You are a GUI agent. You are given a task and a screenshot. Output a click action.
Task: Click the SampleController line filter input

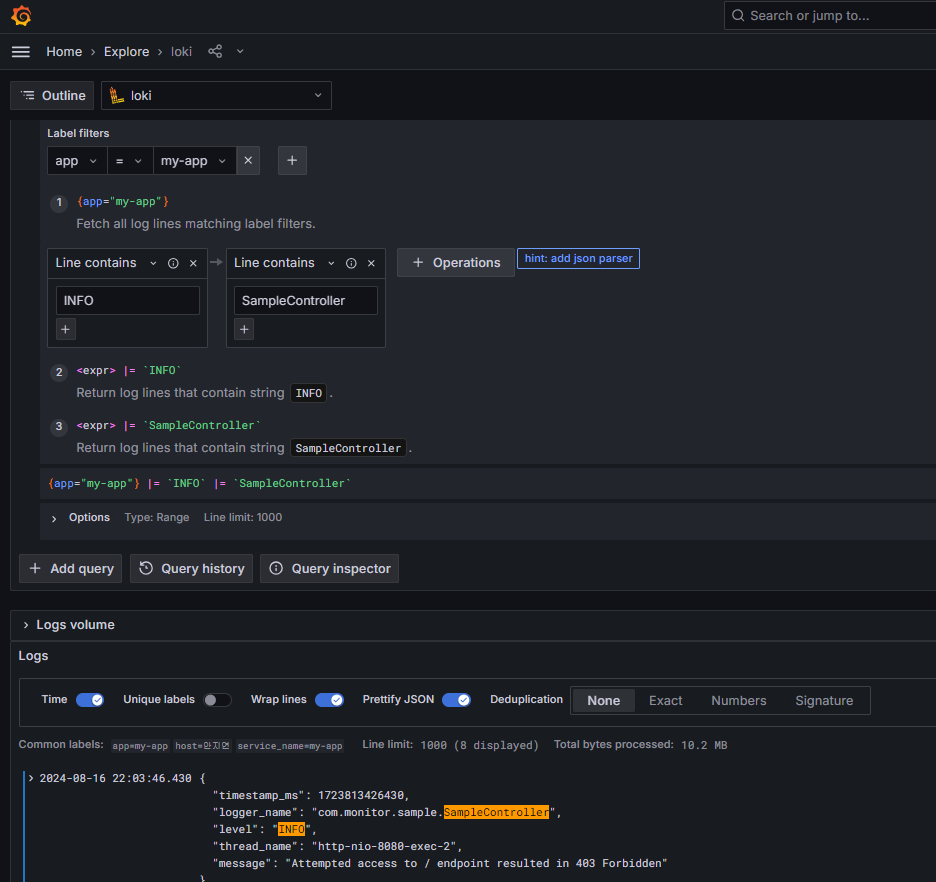306,301
